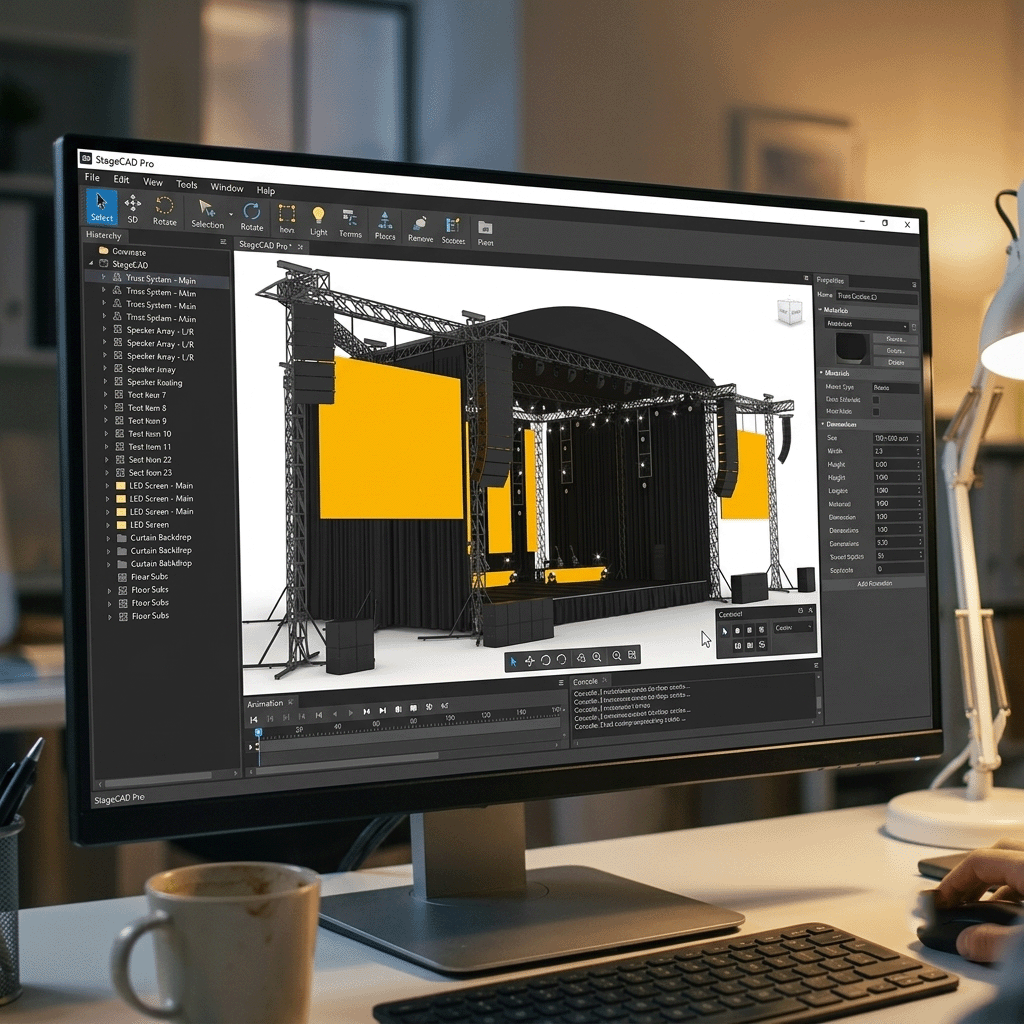The height and width of the screenshot is (1024, 1024).
Task: Click the Delete button beside material preview
Action: click(896, 362)
